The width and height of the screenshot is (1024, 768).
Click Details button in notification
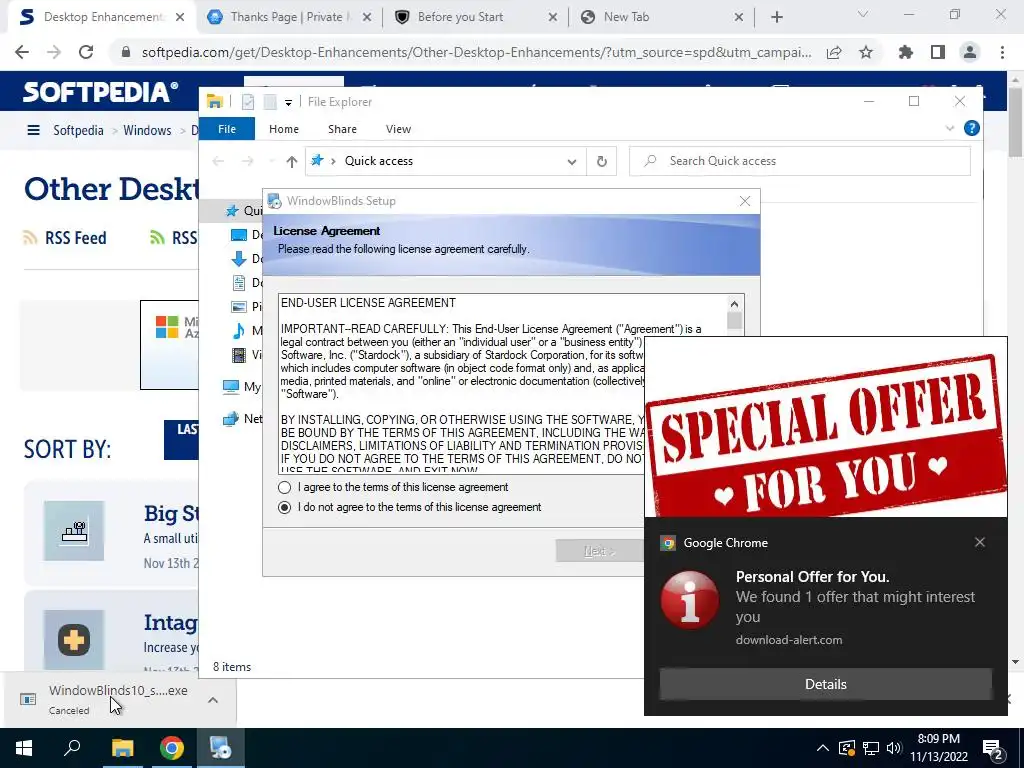click(825, 684)
